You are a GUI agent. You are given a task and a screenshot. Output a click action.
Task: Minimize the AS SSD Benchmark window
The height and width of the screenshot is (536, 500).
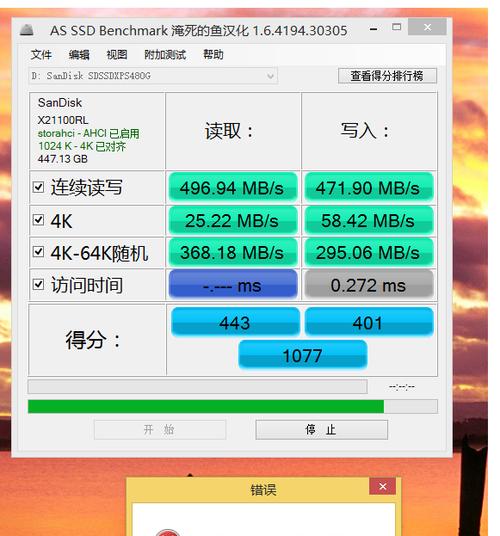click(x=374, y=29)
